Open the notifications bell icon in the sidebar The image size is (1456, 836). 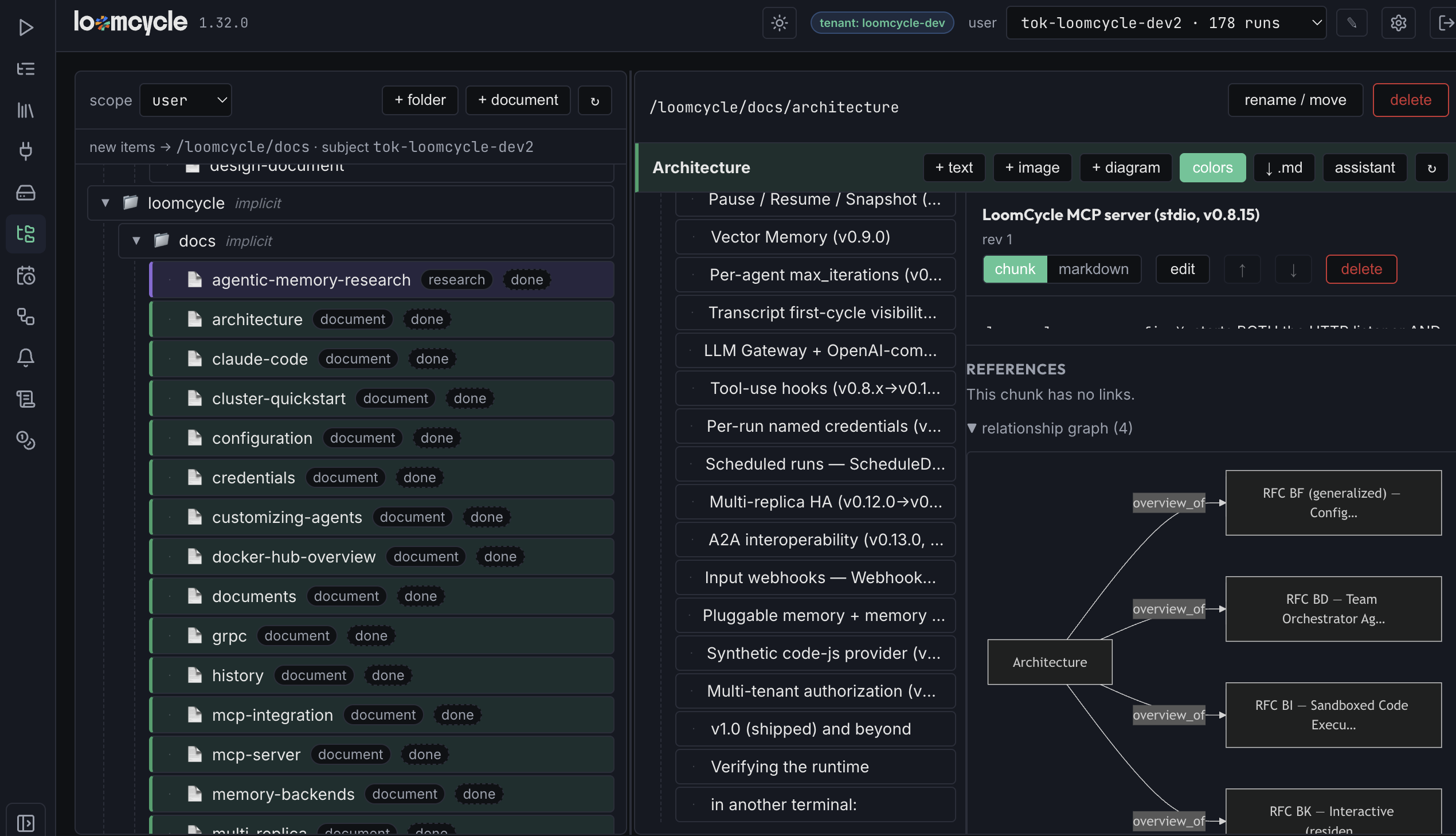pos(26,358)
